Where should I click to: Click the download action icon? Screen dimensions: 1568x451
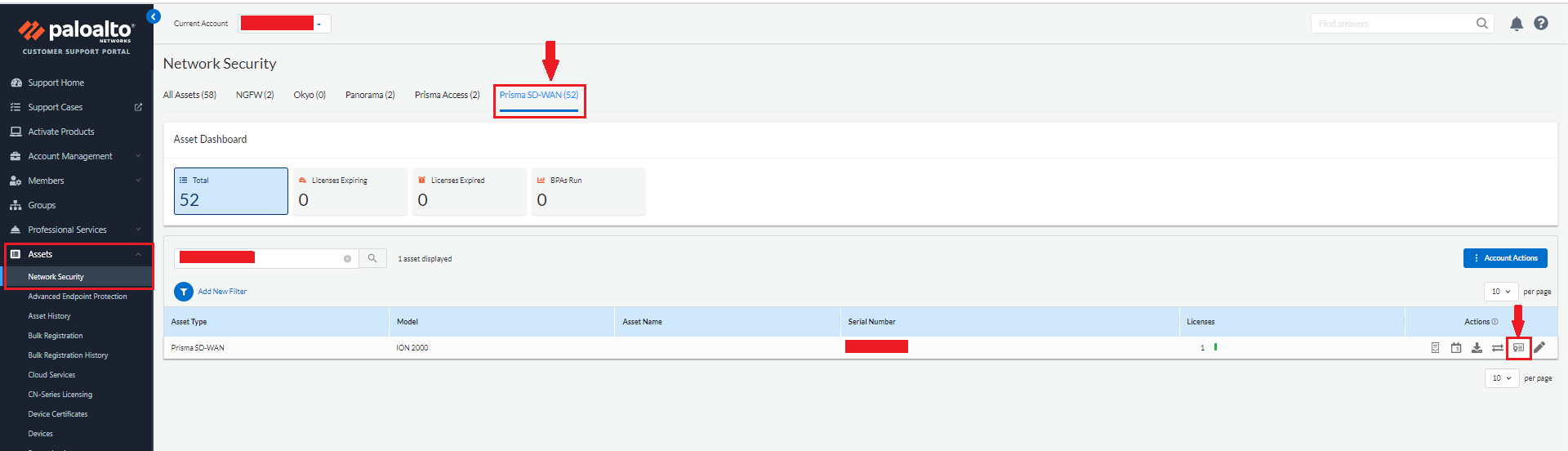[x=1477, y=348]
